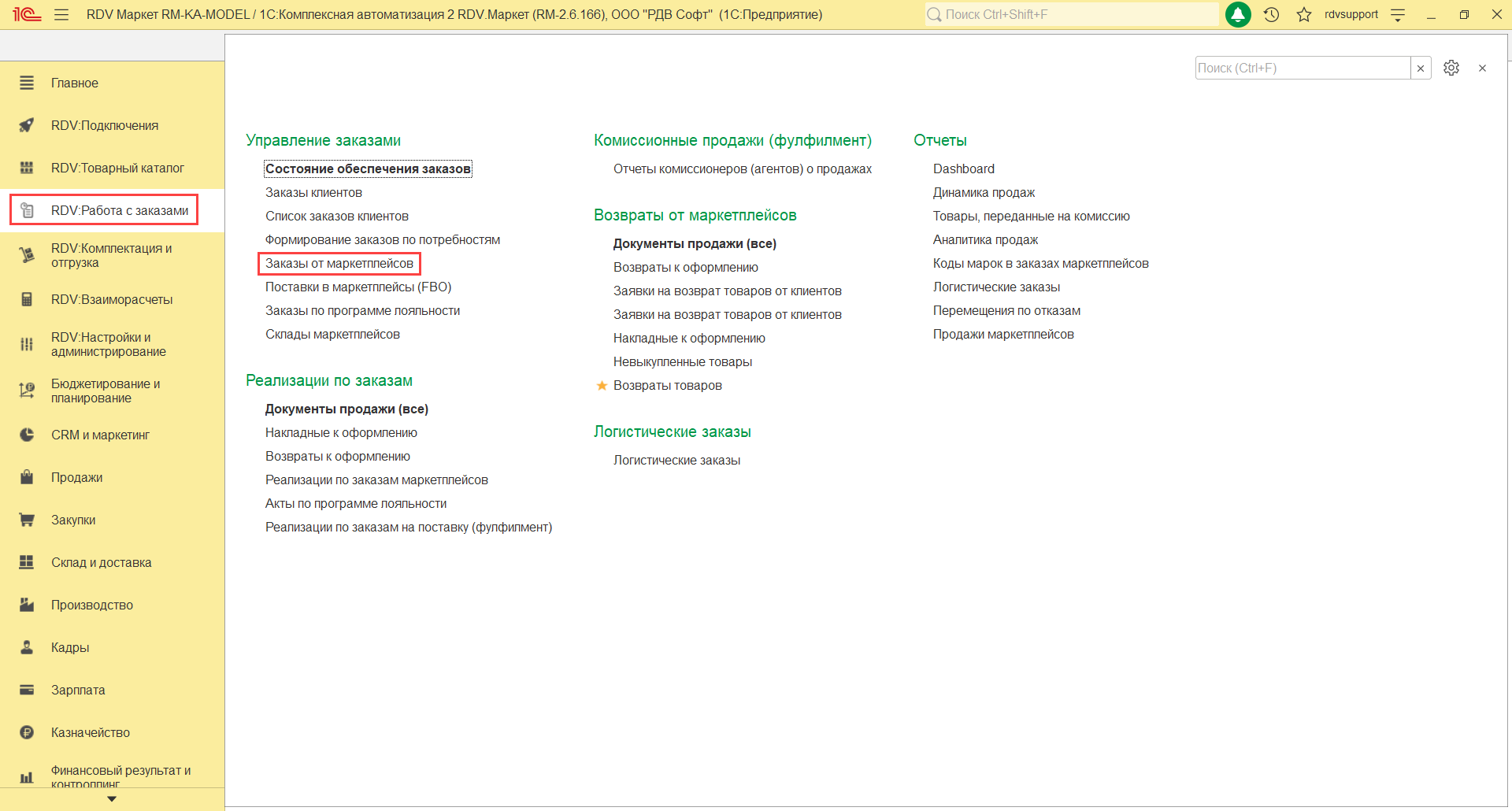The image size is (1512, 811).
Task: Click the Закупки cart icon
Action: (27, 520)
